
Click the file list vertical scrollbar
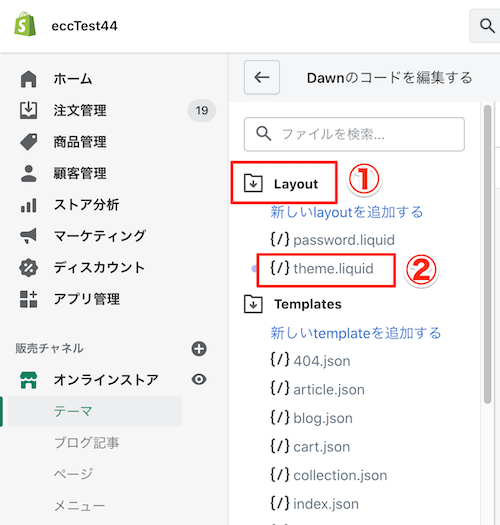coord(488,254)
